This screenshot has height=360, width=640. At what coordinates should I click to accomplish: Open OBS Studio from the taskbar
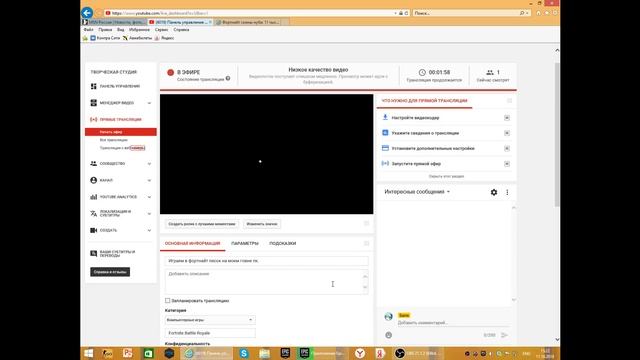click(x=400, y=353)
